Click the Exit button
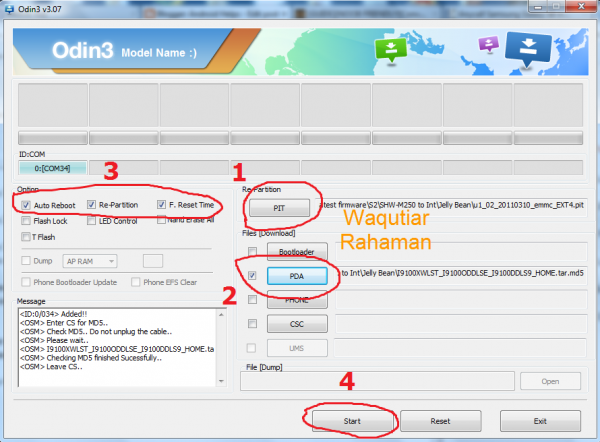The image size is (600, 442). [540, 421]
